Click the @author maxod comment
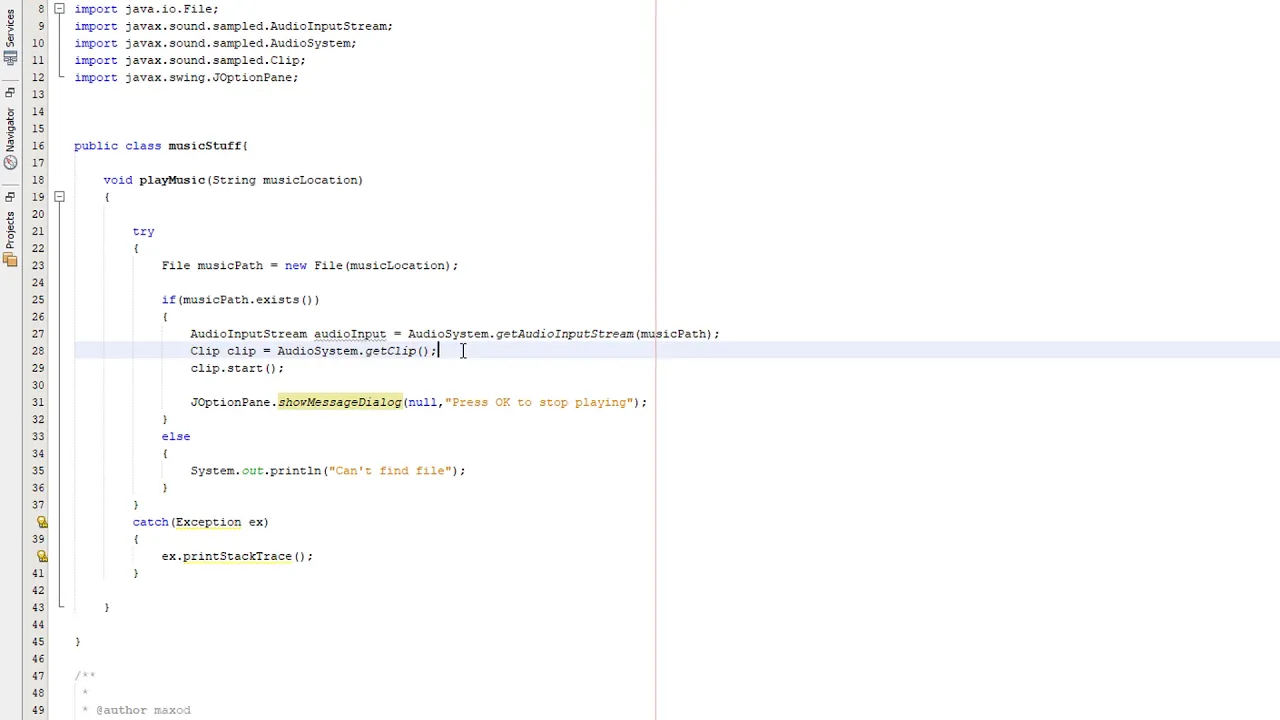 click(143, 710)
